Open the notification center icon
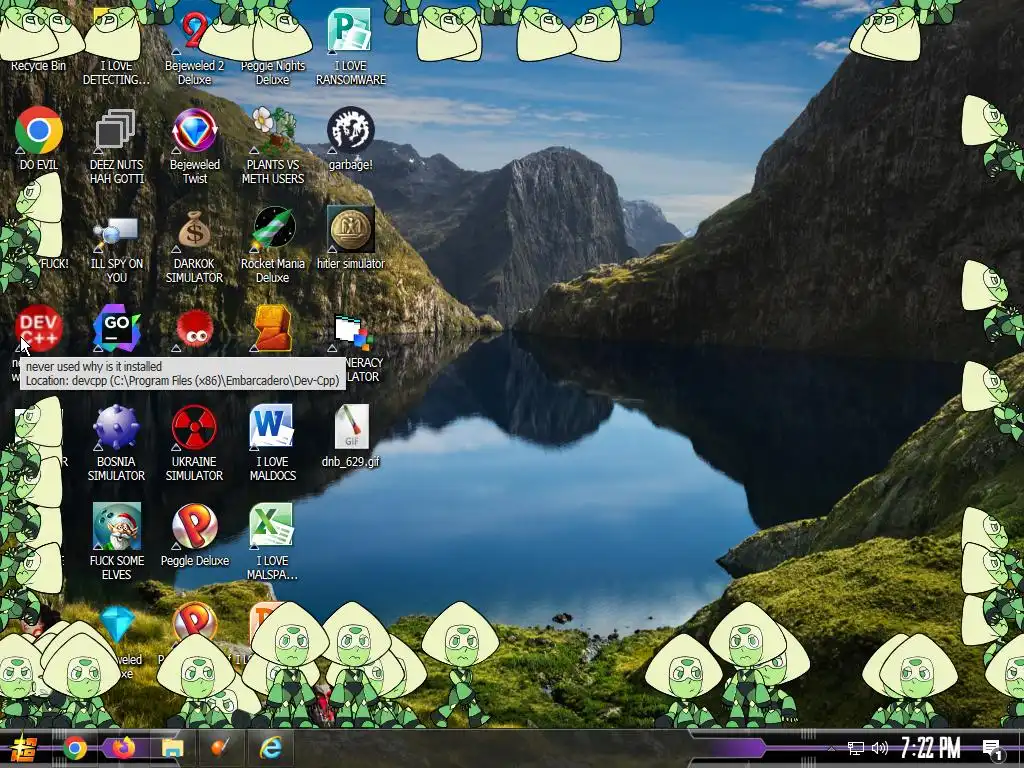 coord(993,750)
